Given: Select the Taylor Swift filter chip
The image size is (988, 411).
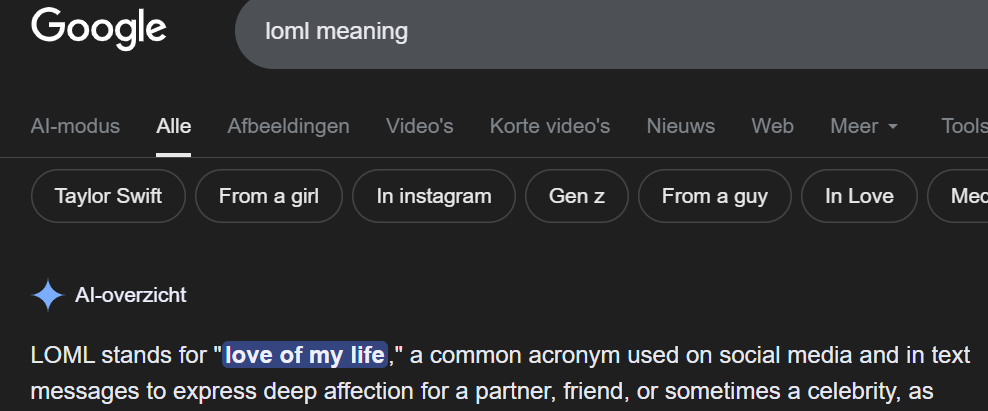Looking at the screenshot, I should click(108, 196).
